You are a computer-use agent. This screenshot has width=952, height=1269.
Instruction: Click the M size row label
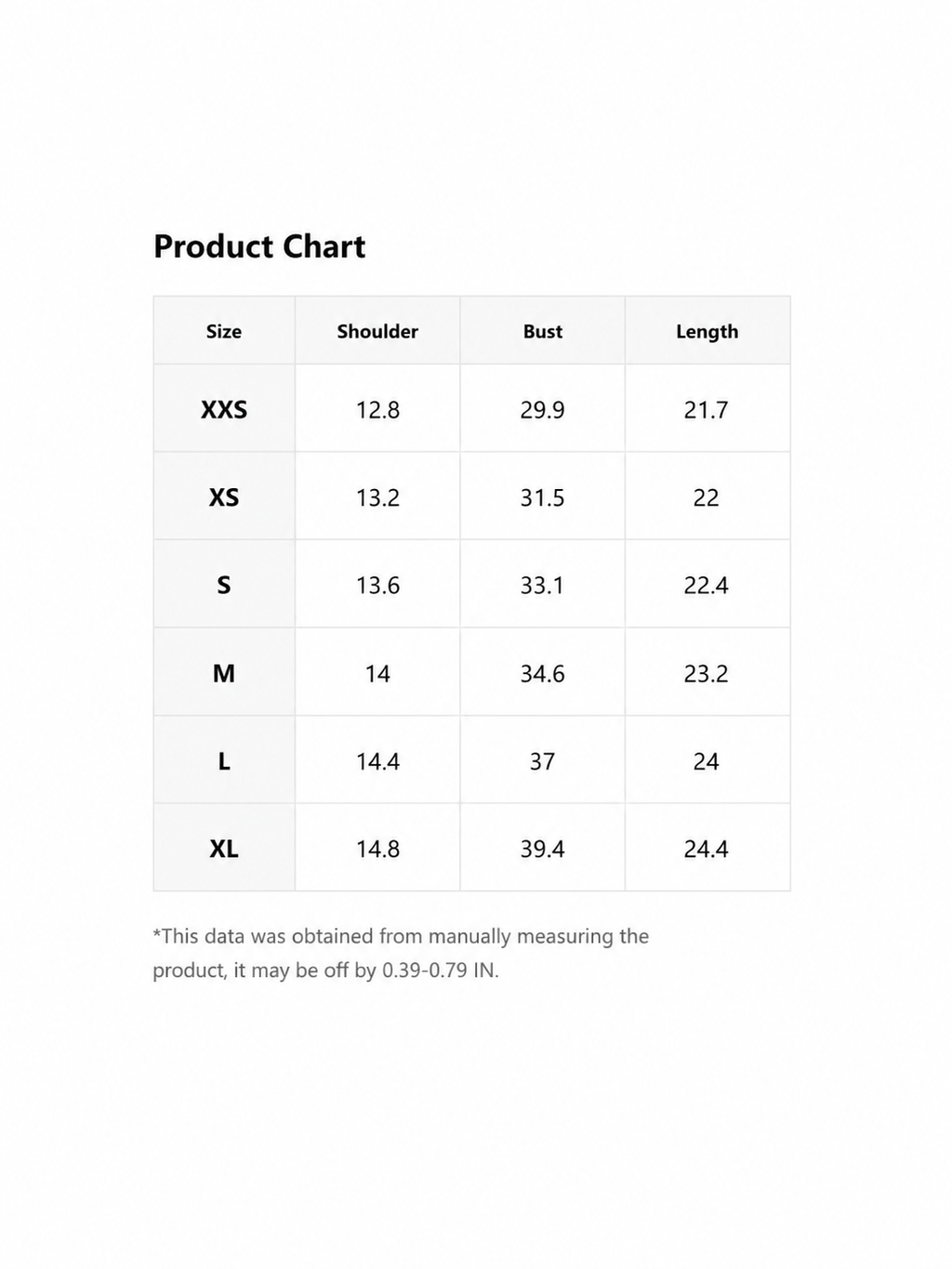(224, 672)
